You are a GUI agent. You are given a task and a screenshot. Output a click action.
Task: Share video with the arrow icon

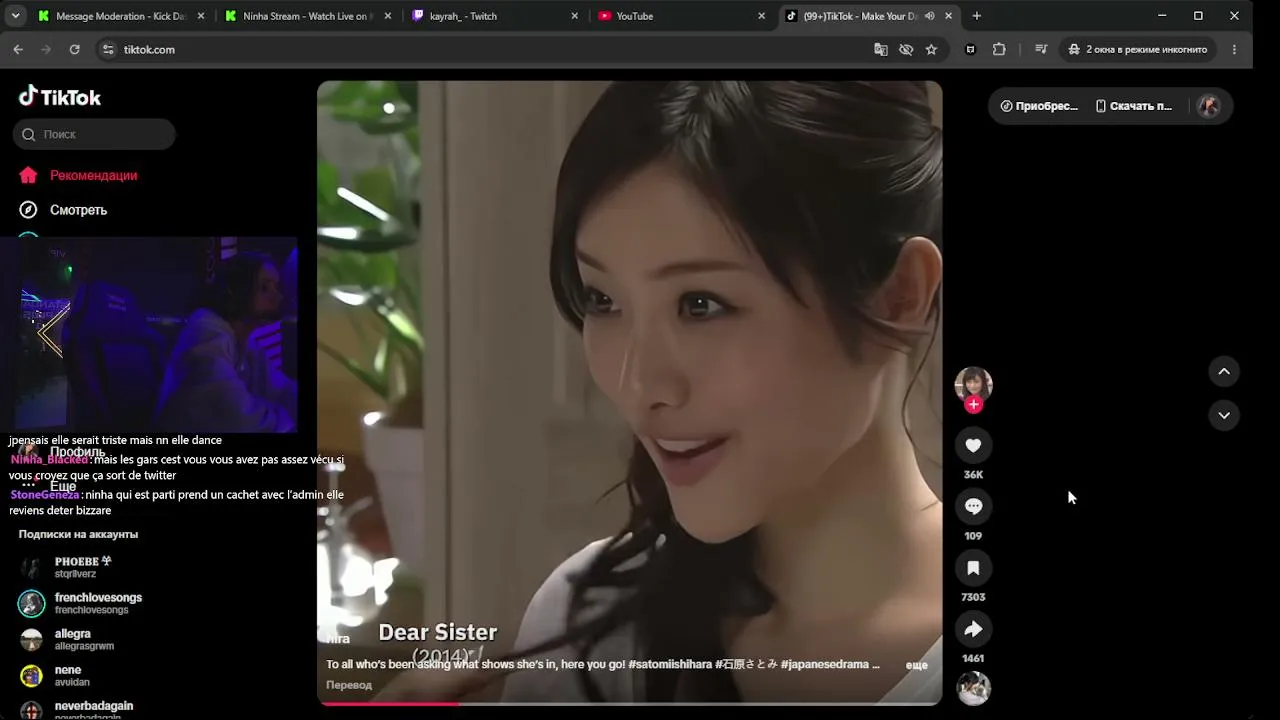[973, 629]
